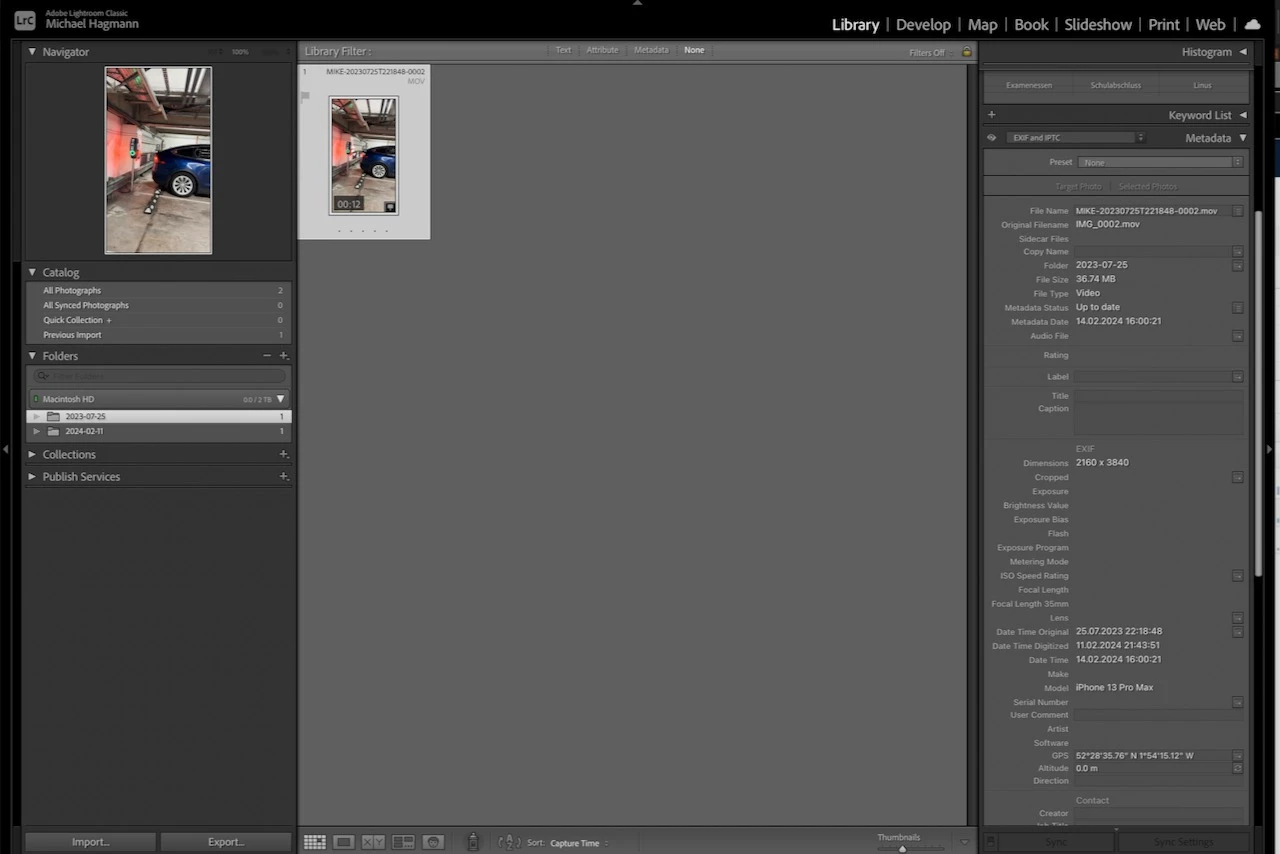Add new collection with plus icon
The image size is (1280, 854).
pyautogui.click(x=284, y=455)
